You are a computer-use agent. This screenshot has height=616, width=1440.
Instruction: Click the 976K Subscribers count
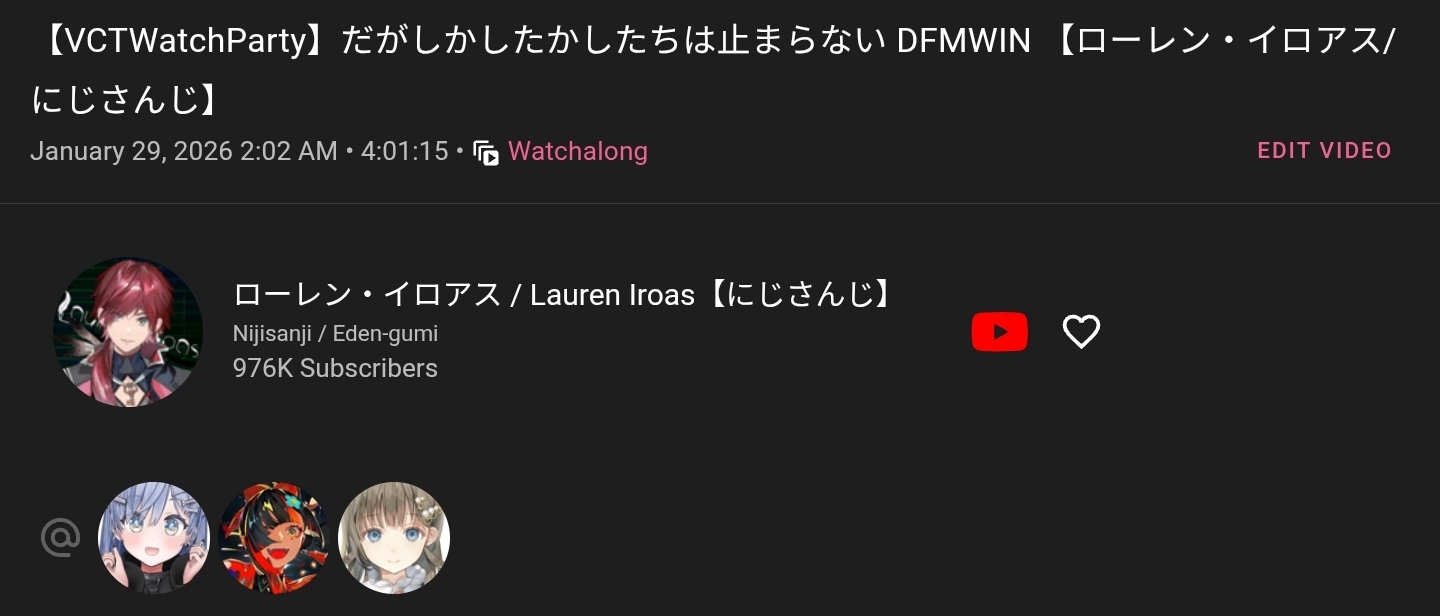(335, 368)
